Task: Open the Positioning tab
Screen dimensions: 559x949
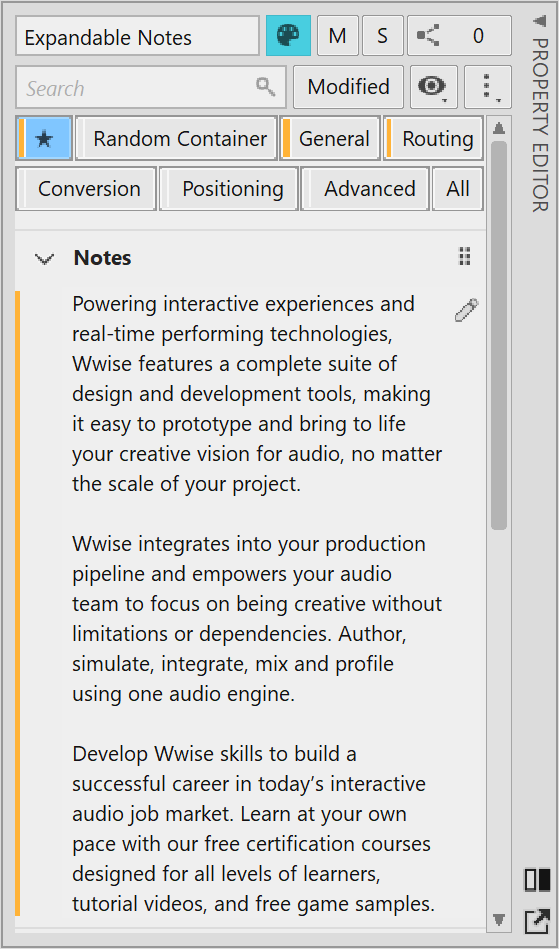Action: tap(229, 189)
